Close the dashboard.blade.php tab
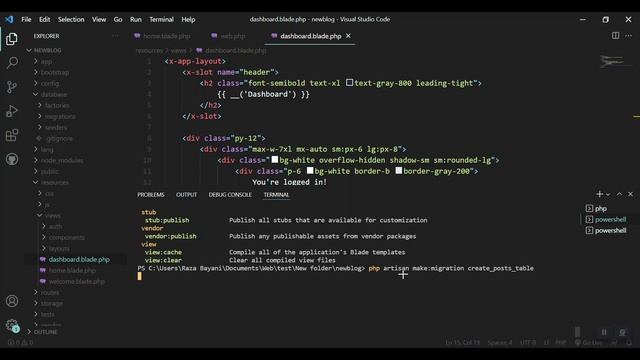The width and height of the screenshot is (640, 360). [x=348, y=36]
